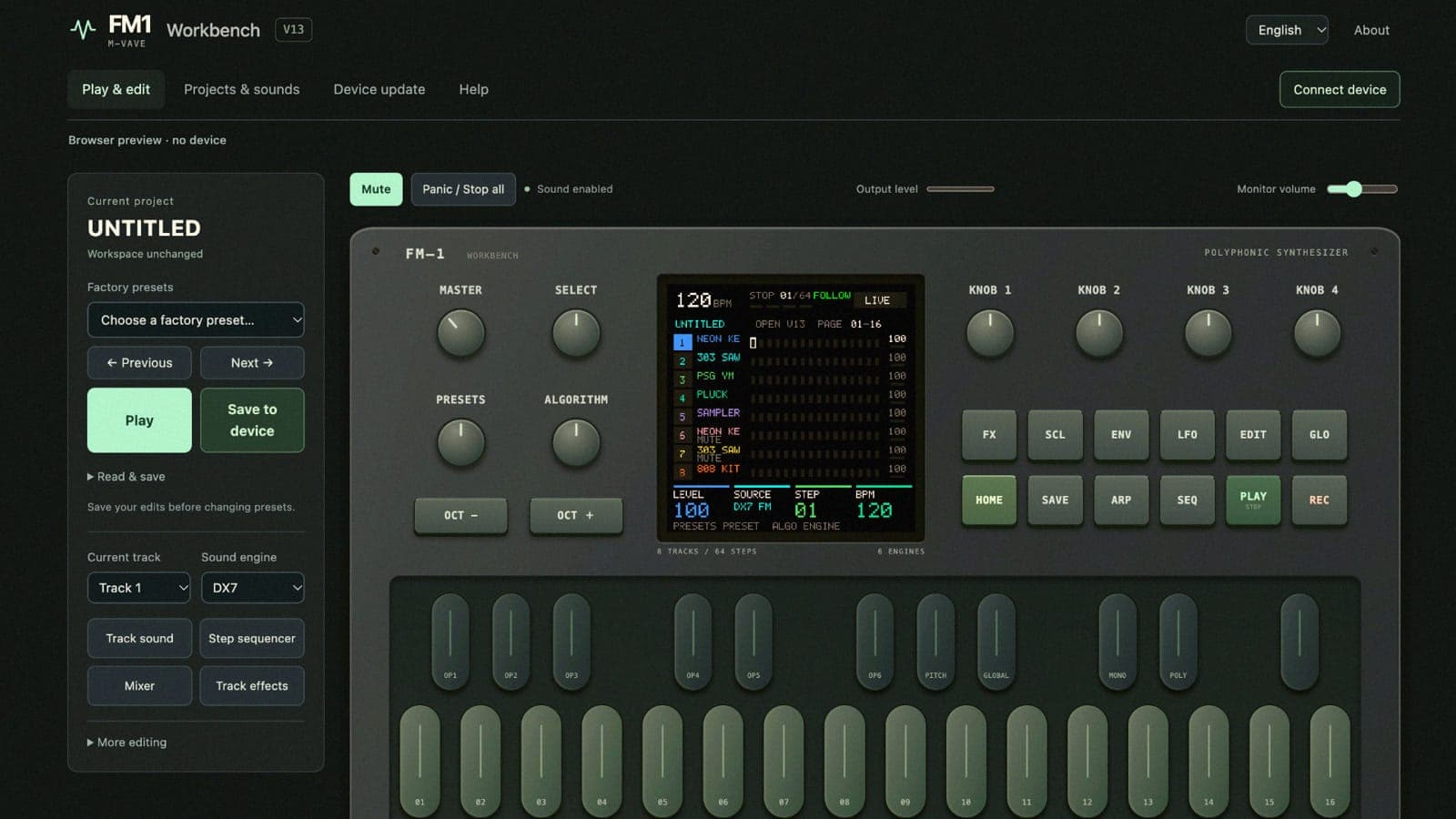Click the Save to device button
The width and height of the screenshot is (1456, 819).
point(252,420)
